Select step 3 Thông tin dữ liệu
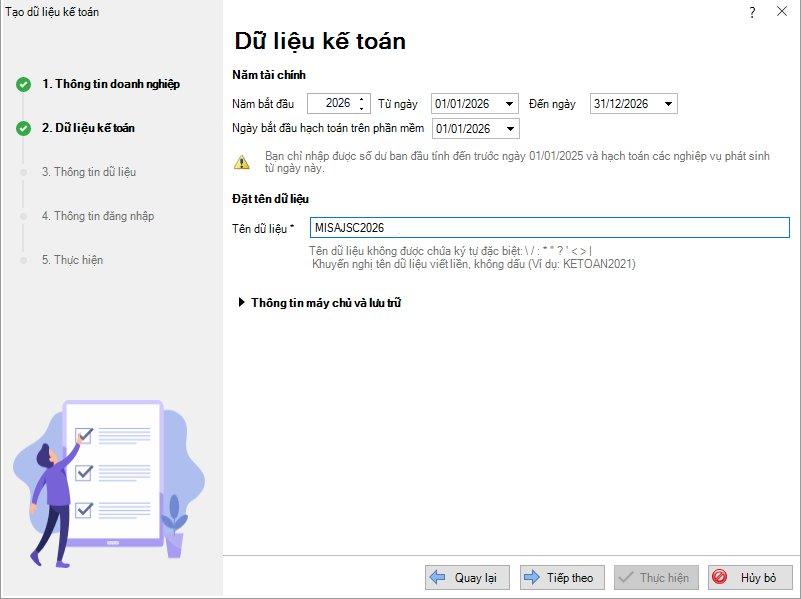The image size is (801, 599). (x=88, y=172)
